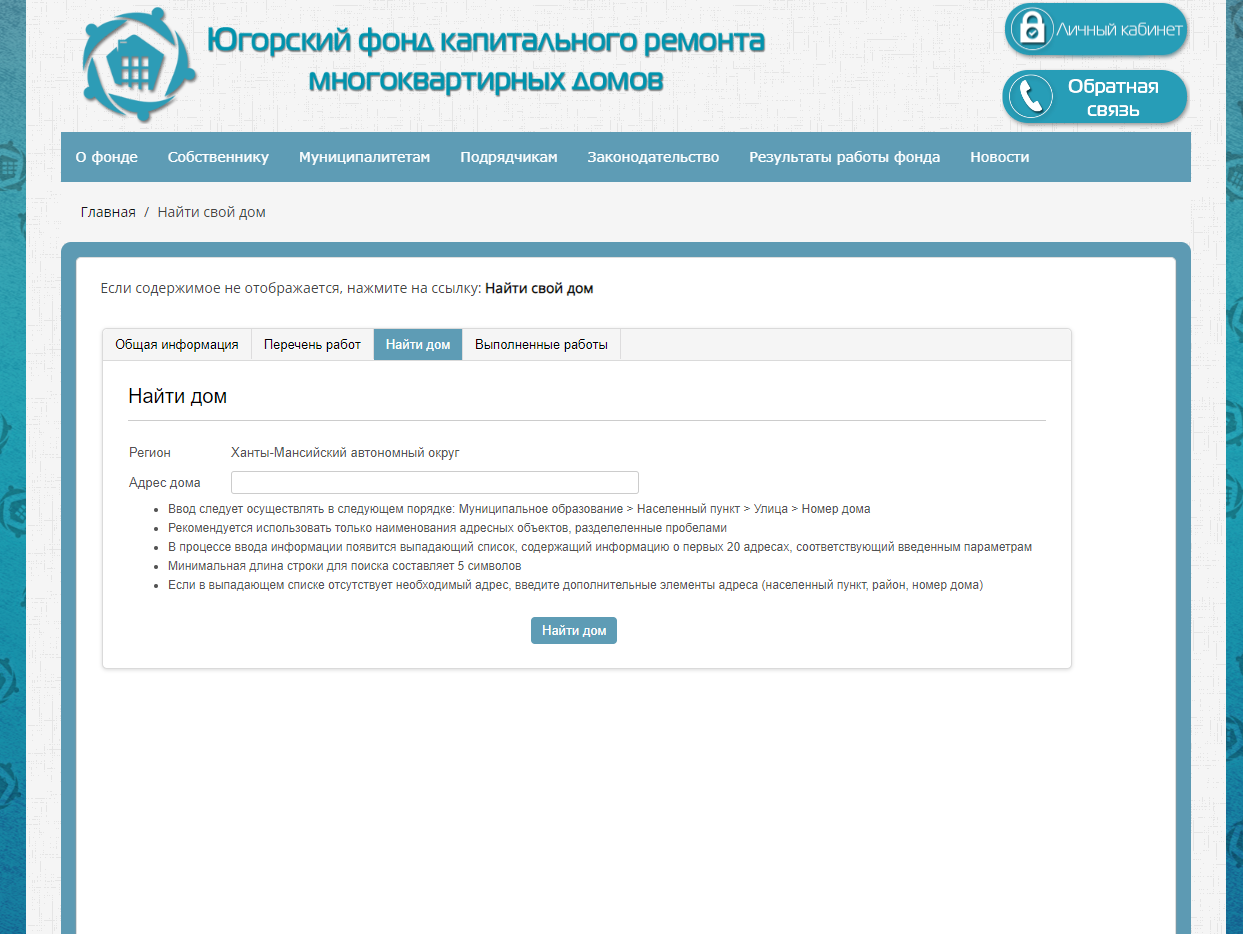Click hint beginning В процессе ввода информации
This screenshot has height=934, width=1243.
click(600, 547)
